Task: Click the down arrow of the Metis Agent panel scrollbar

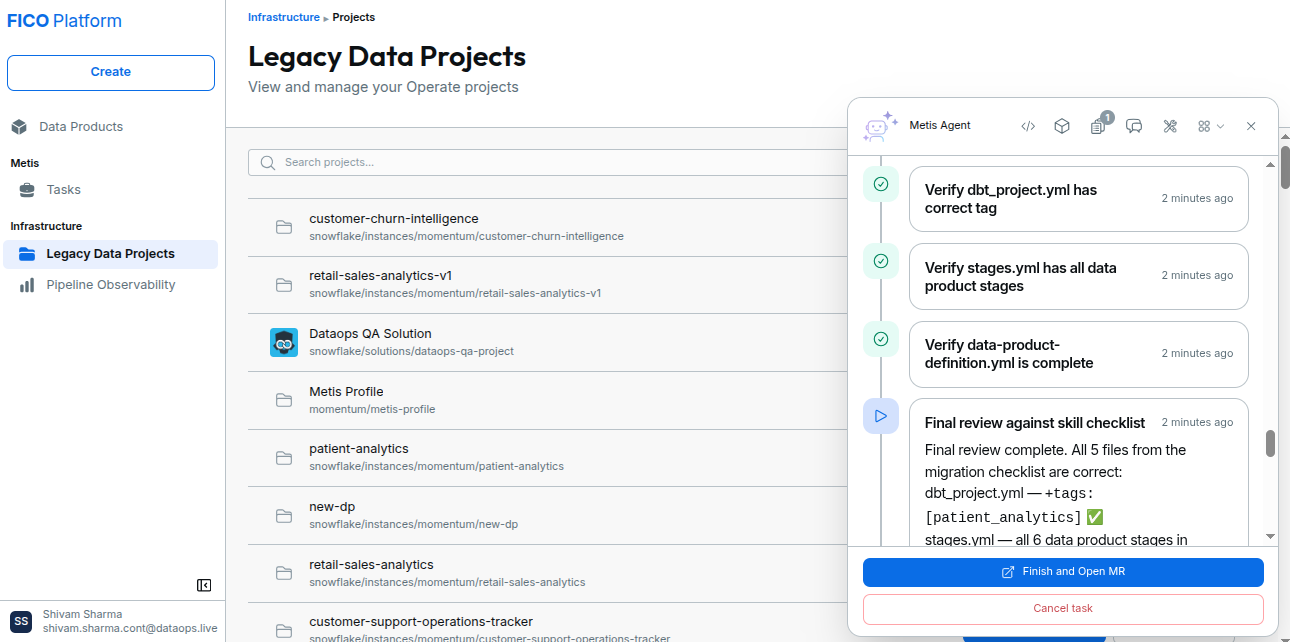Action: coord(1271,537)
